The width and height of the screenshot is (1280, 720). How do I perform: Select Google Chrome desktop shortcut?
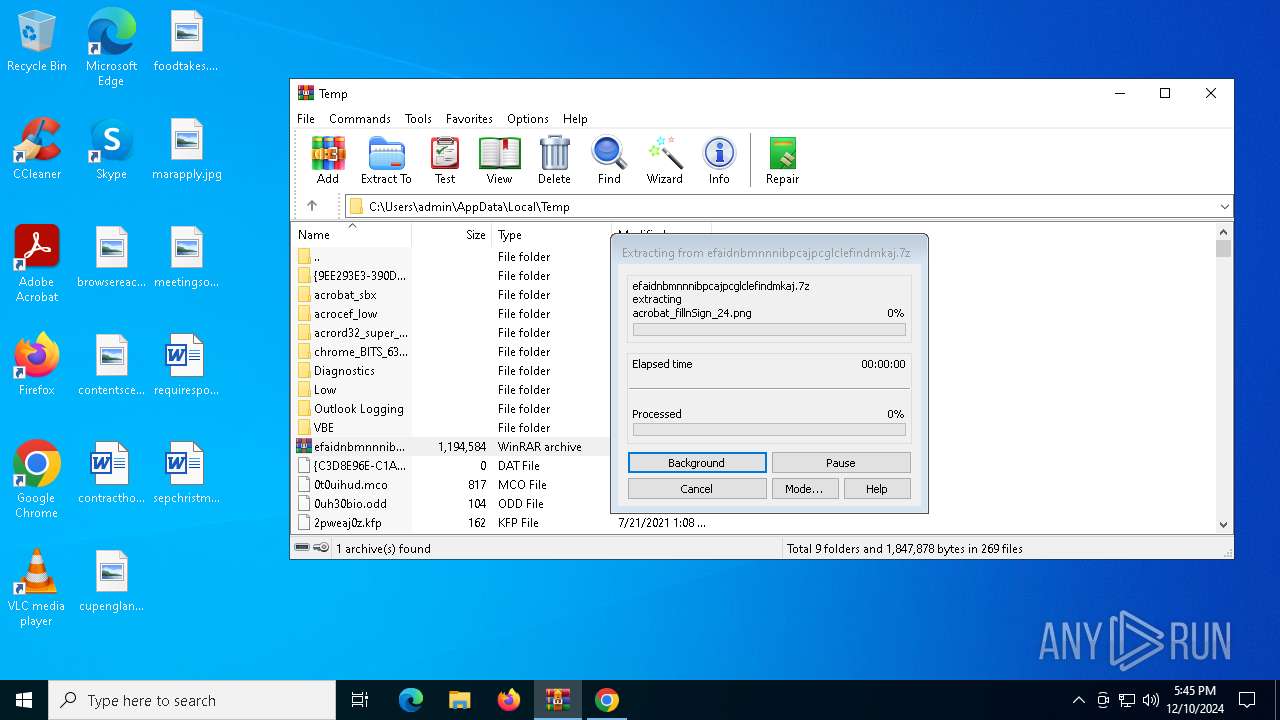coord(37,480)
